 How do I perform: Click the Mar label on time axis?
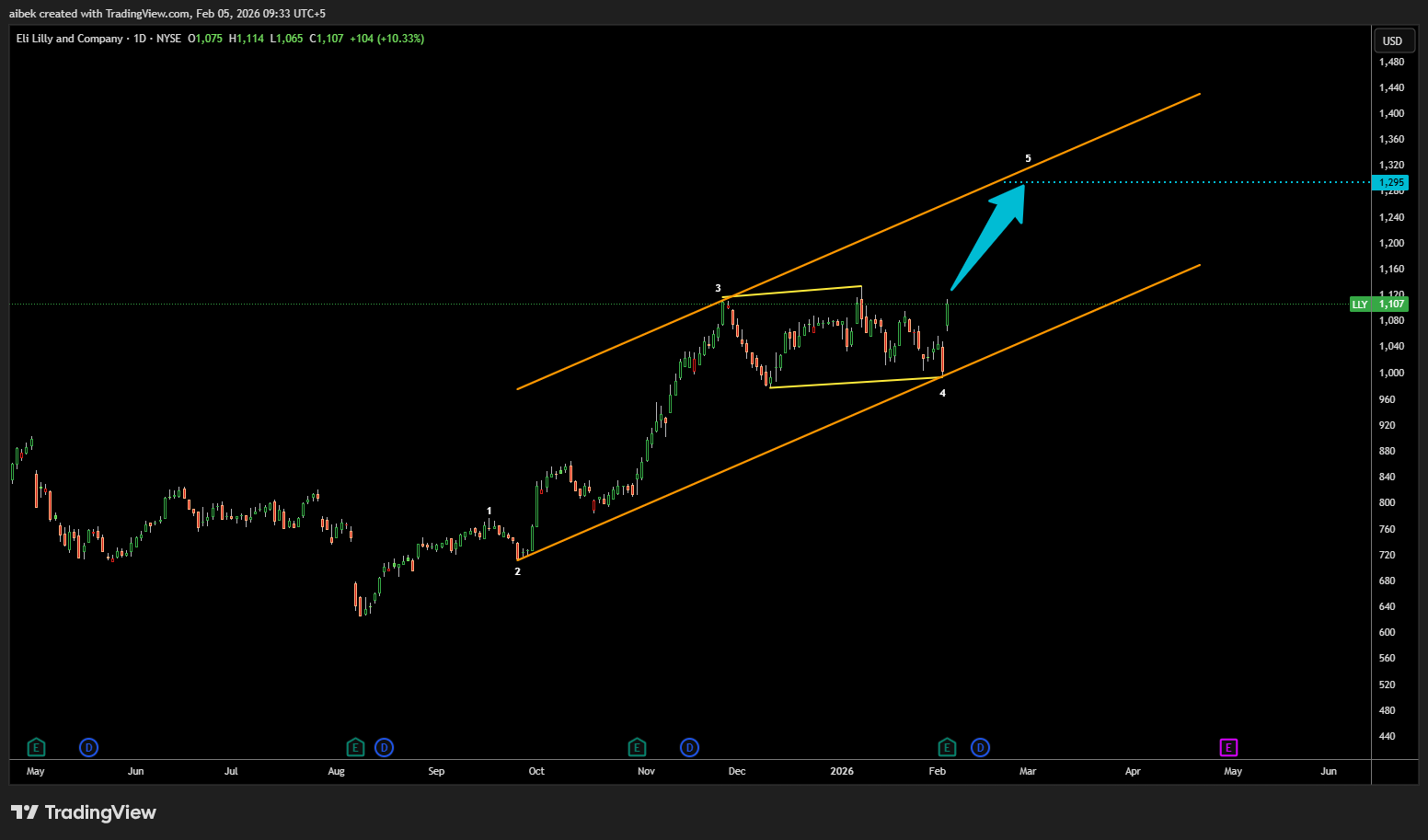(1028, 772)
